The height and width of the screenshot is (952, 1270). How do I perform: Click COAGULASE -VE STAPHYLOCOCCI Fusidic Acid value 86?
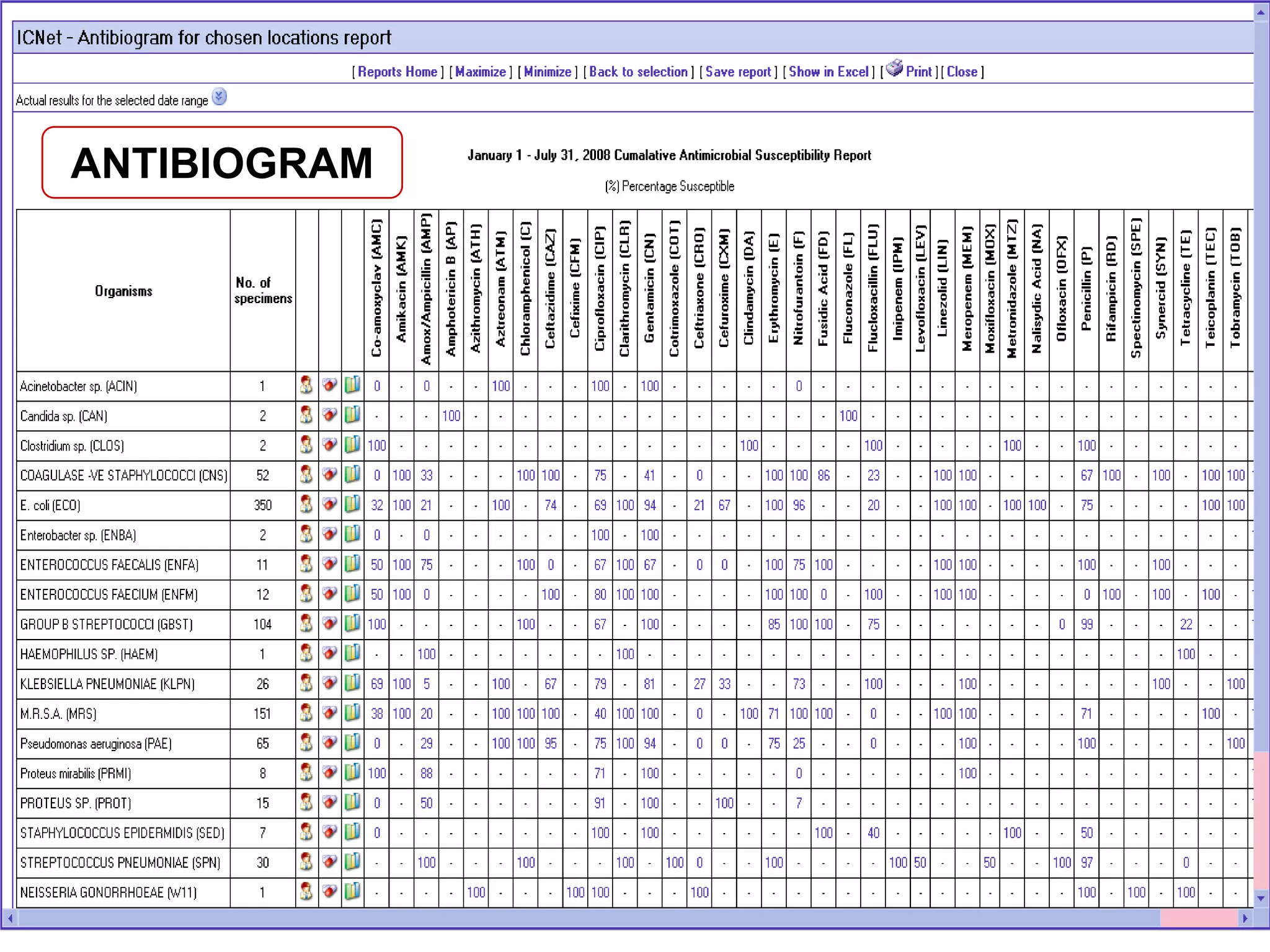pyautogui.click(x=824, y=475)
